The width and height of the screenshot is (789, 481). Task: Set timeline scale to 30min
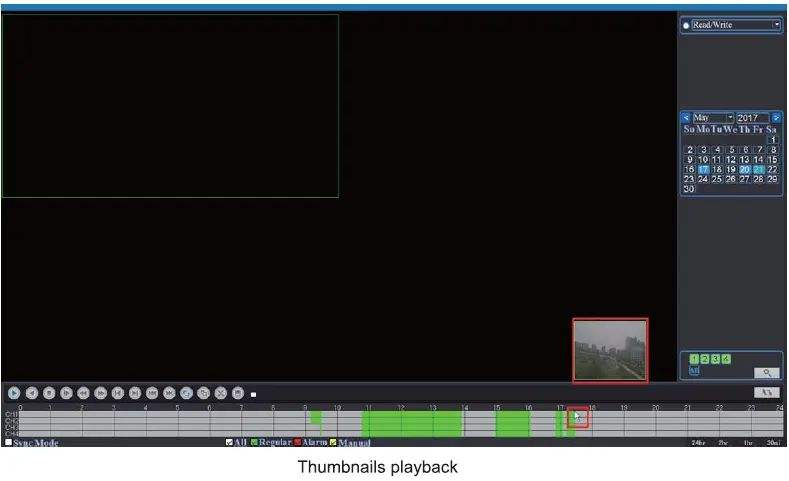[x=773, y=443]
